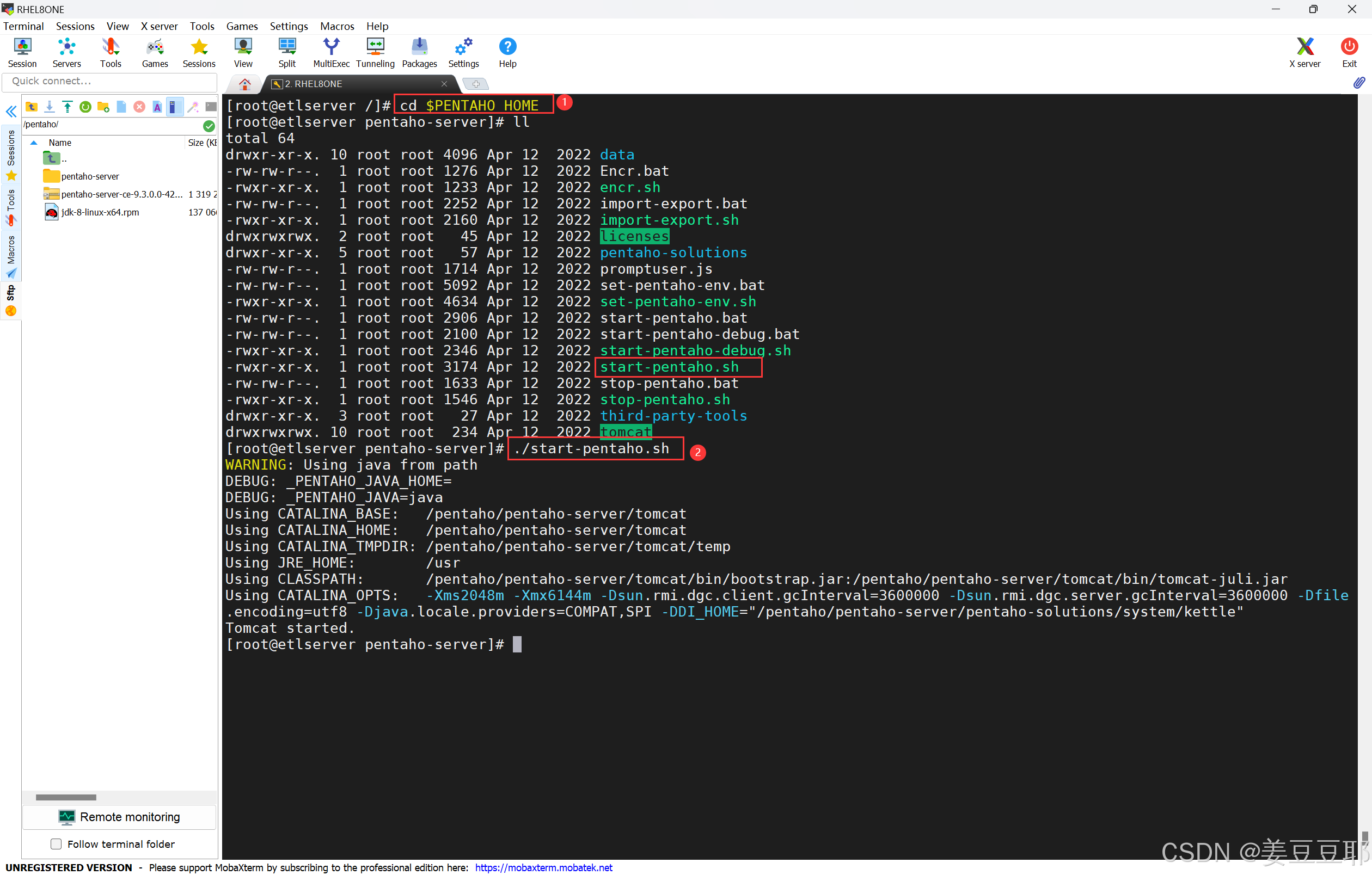Click the SFTP create new folder icon
This screenshot has height=875, width=1372.
103,107
